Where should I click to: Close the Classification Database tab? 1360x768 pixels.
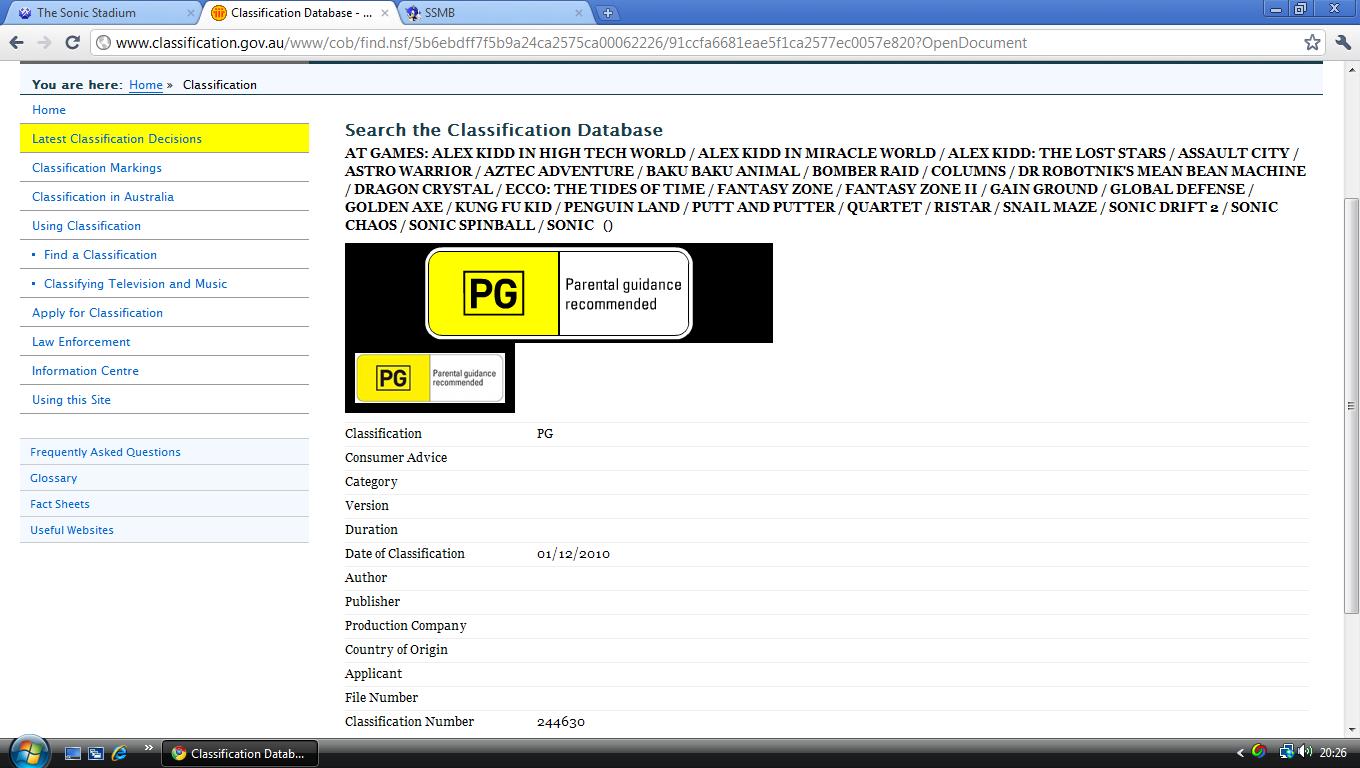coord(385,13)
